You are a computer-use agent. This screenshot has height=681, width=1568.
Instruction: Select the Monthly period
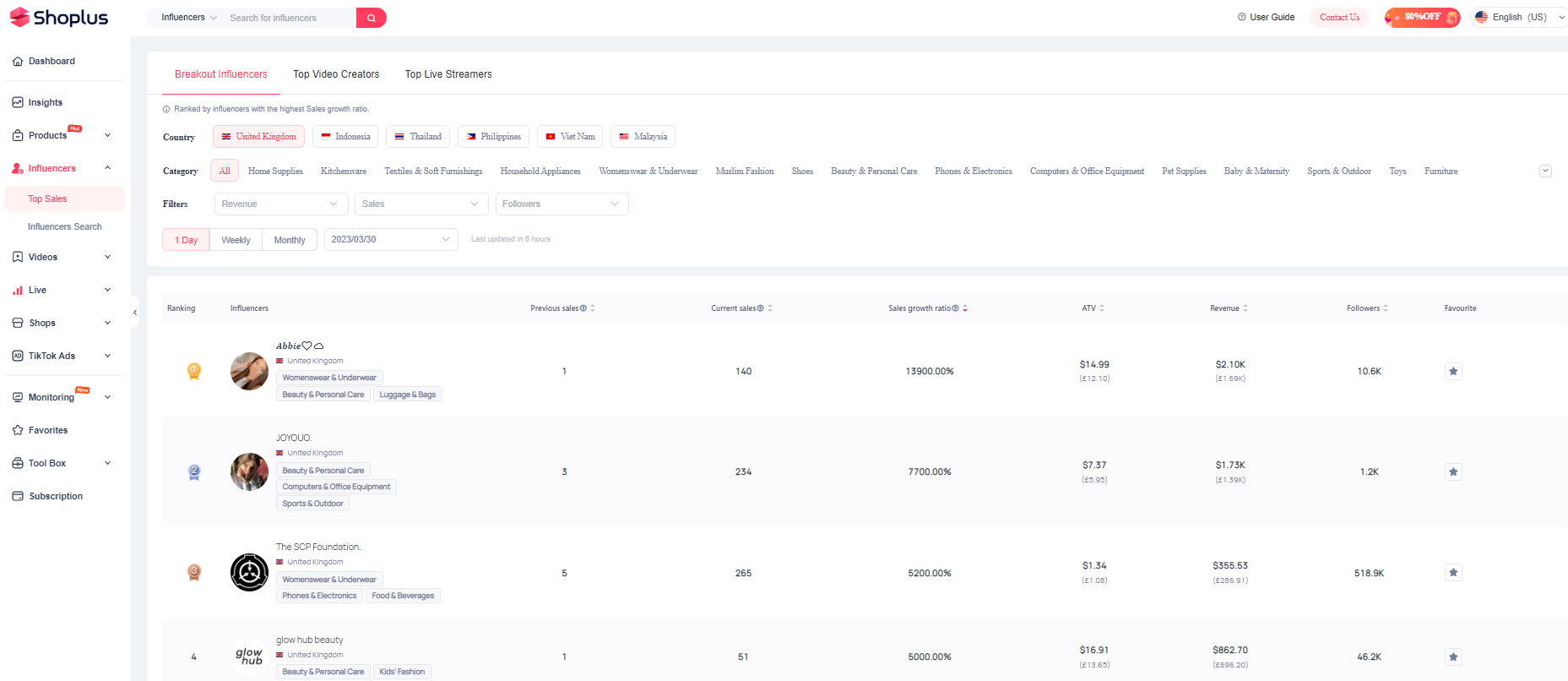click(290, 240)
